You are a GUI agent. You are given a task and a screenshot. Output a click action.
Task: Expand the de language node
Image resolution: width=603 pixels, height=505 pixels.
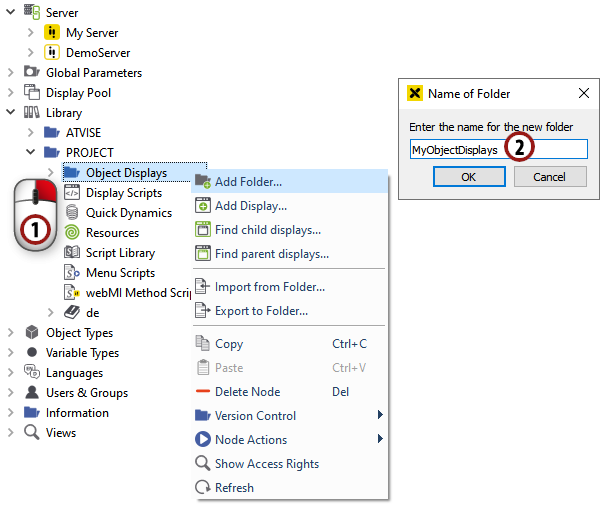51,312
